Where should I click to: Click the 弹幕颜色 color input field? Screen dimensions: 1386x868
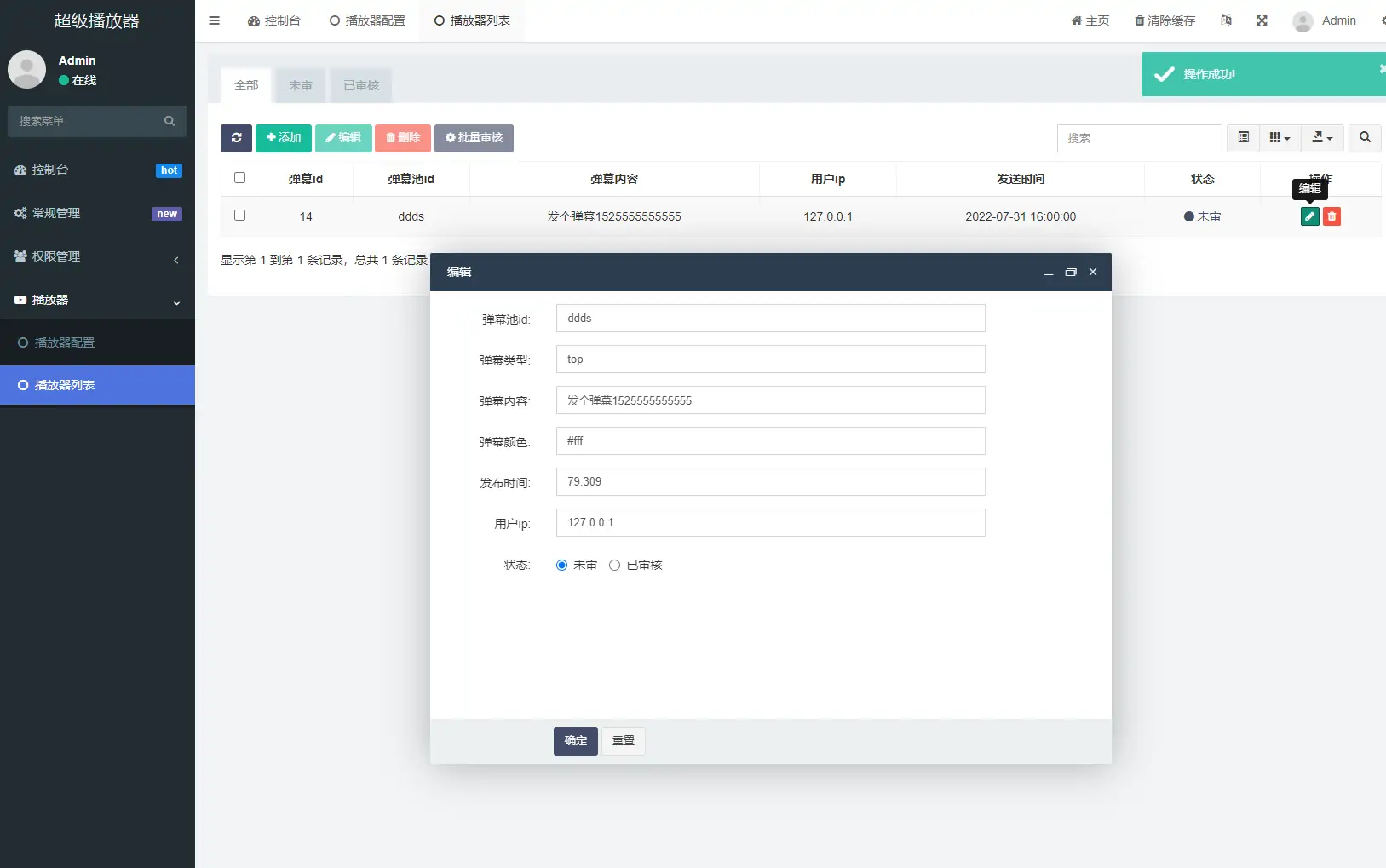770,441
